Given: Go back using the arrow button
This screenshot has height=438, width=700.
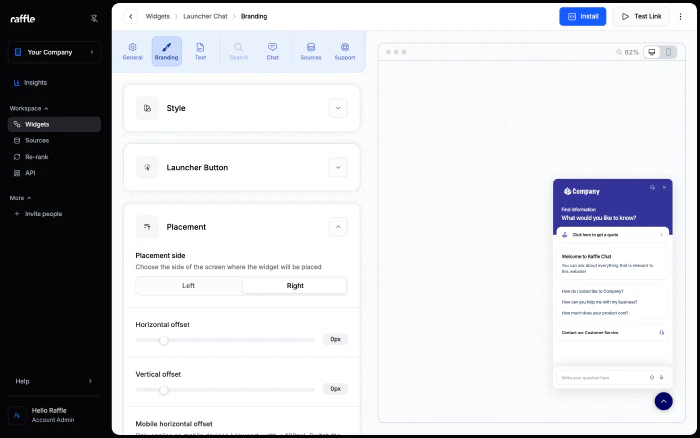Looking at the screenshot, I should [130, 17].
